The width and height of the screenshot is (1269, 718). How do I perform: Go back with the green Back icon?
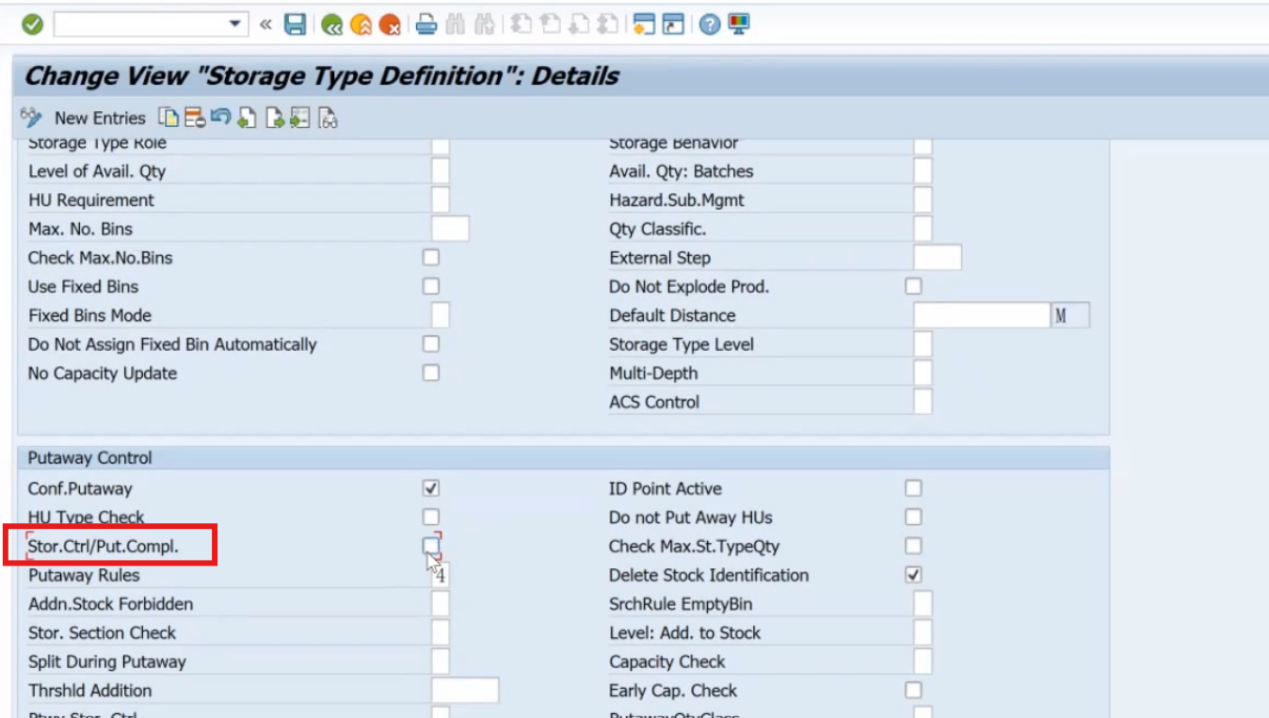[x=332, y=25]
